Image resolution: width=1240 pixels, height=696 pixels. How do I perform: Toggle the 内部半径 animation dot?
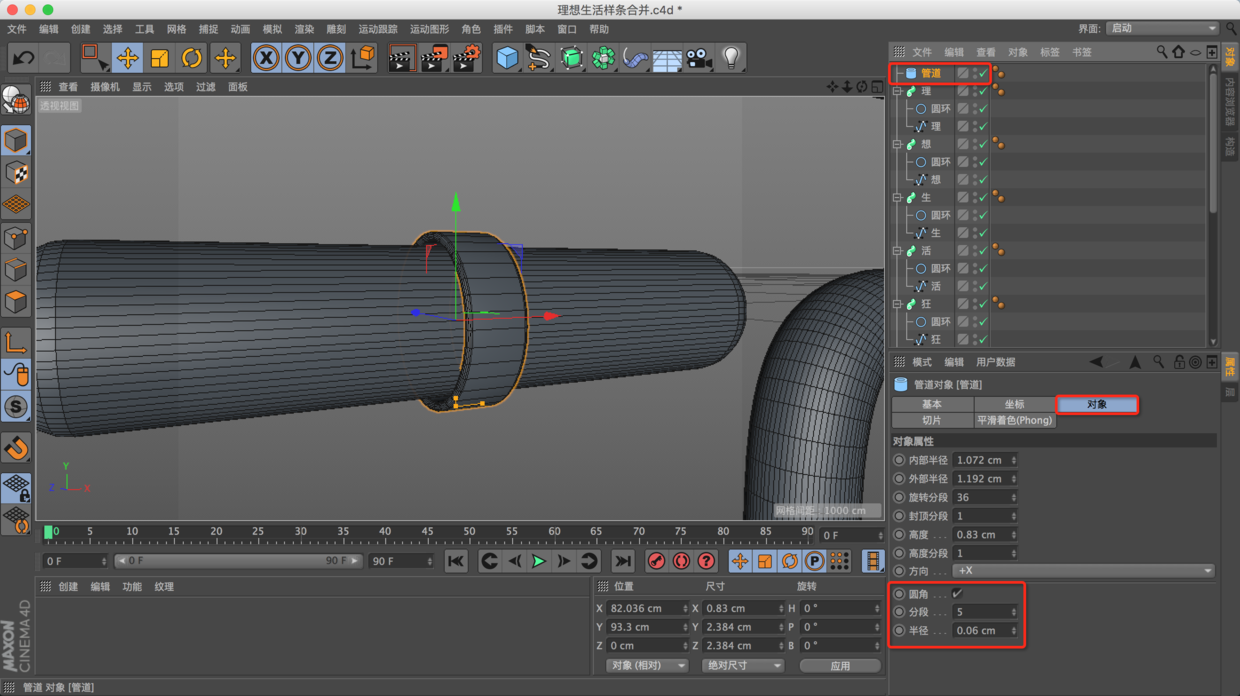[x=899, y=460]
